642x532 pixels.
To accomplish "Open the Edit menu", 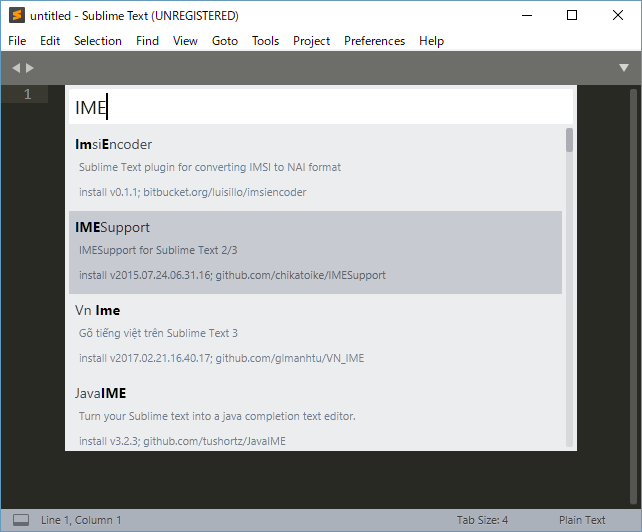I will pos(50,41).
